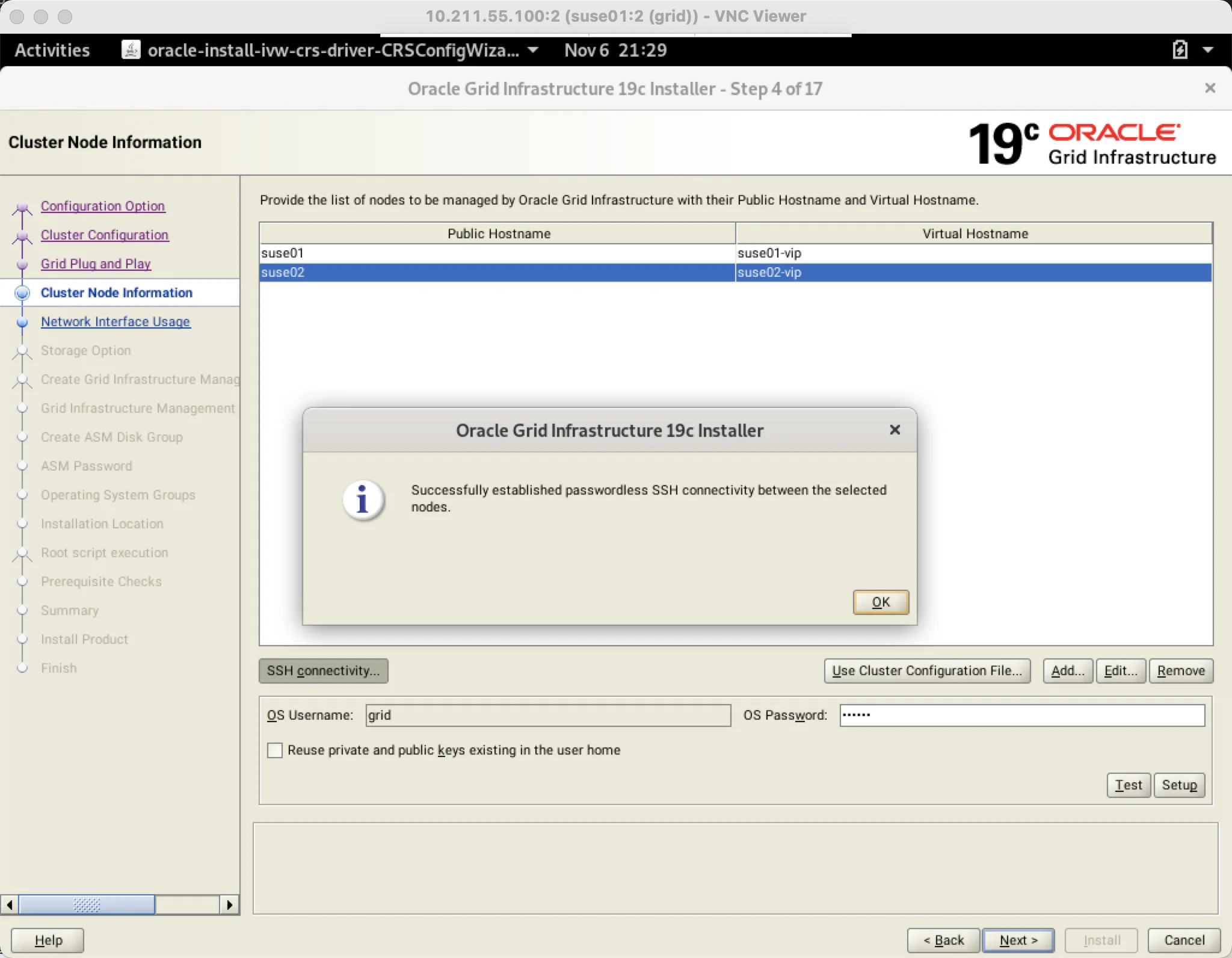
Task: Click the Next > button
Action: pyautogui.click(x=1018, y=940)
